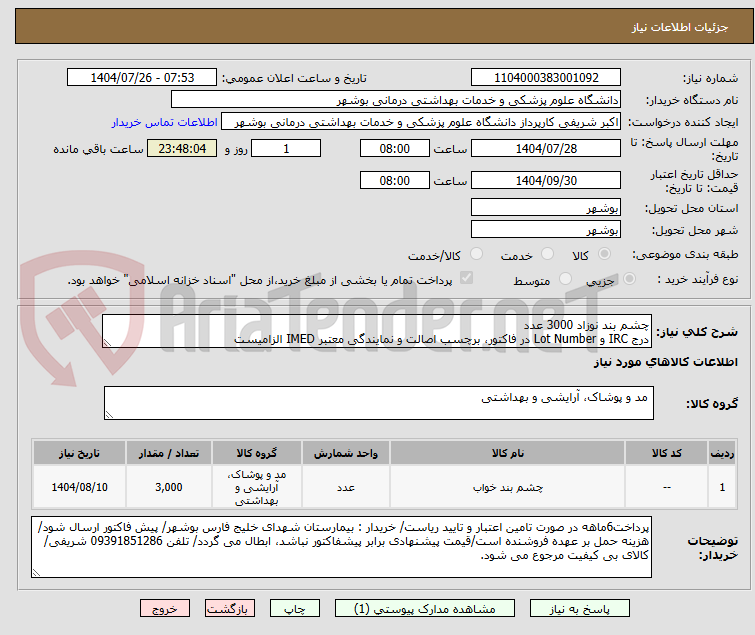Click the ردیف column header
This screenshot has height=635, width=755.
(x=722, y=453)
